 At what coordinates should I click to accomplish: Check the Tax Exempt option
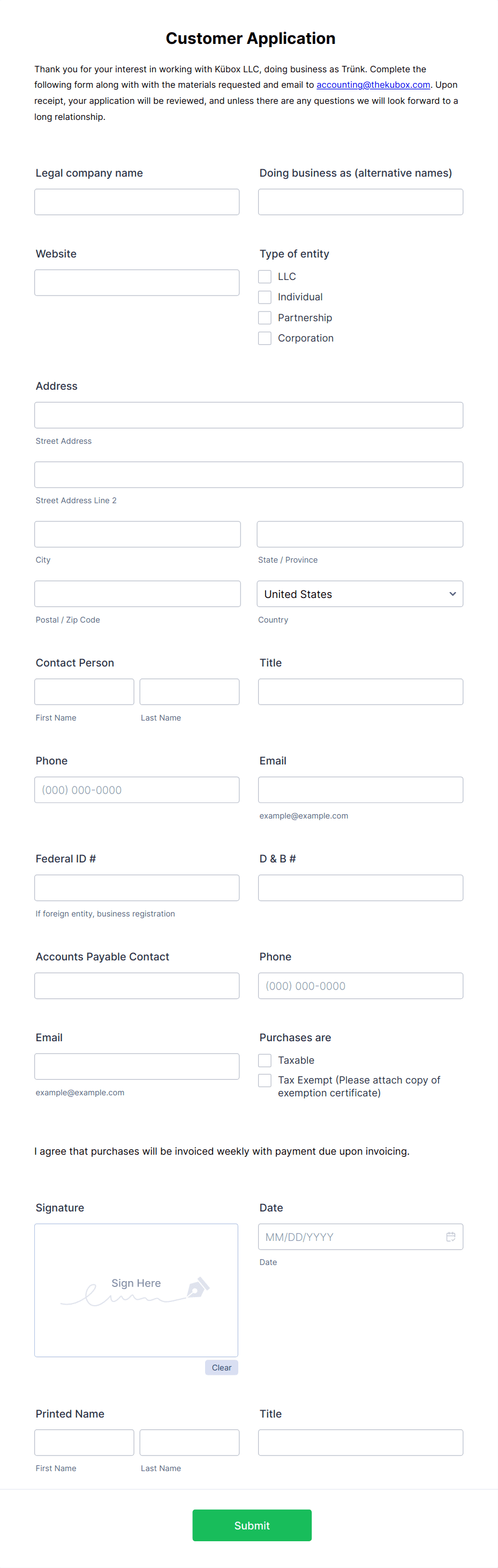coord(265,1080)
